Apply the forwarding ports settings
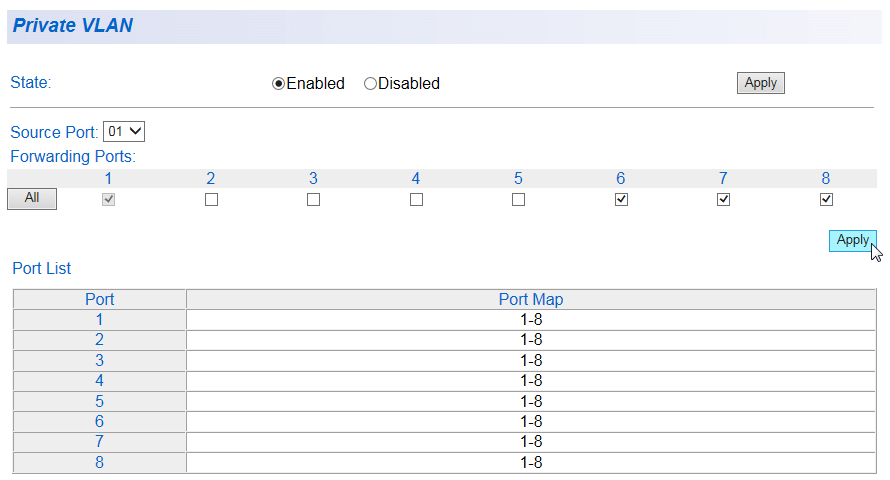Viewport: 890px width, 480px height. pos(852,240)
